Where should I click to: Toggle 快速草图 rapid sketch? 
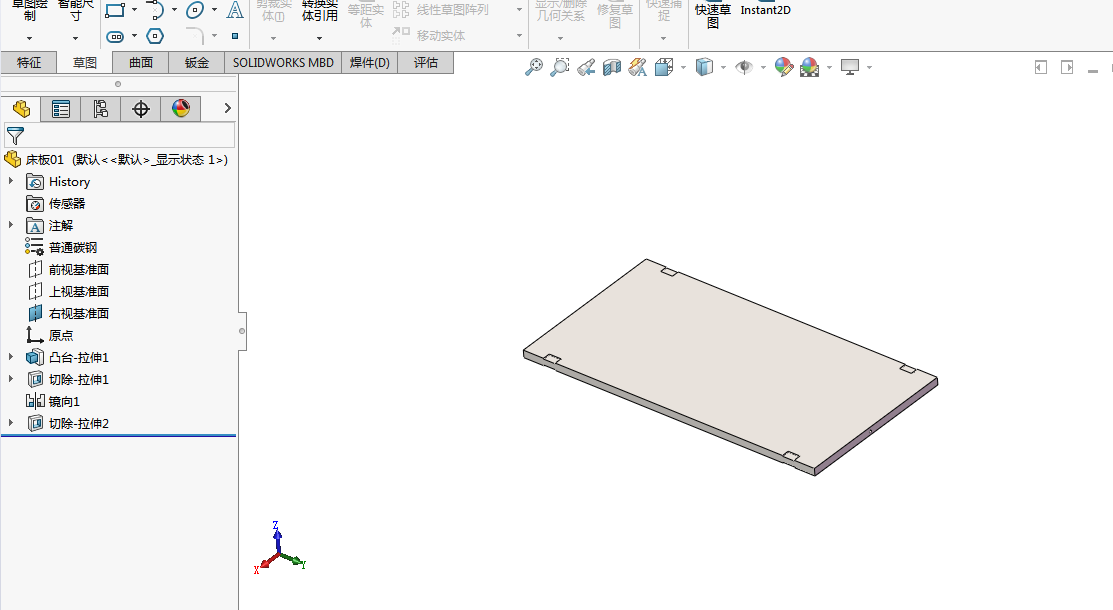713,15
